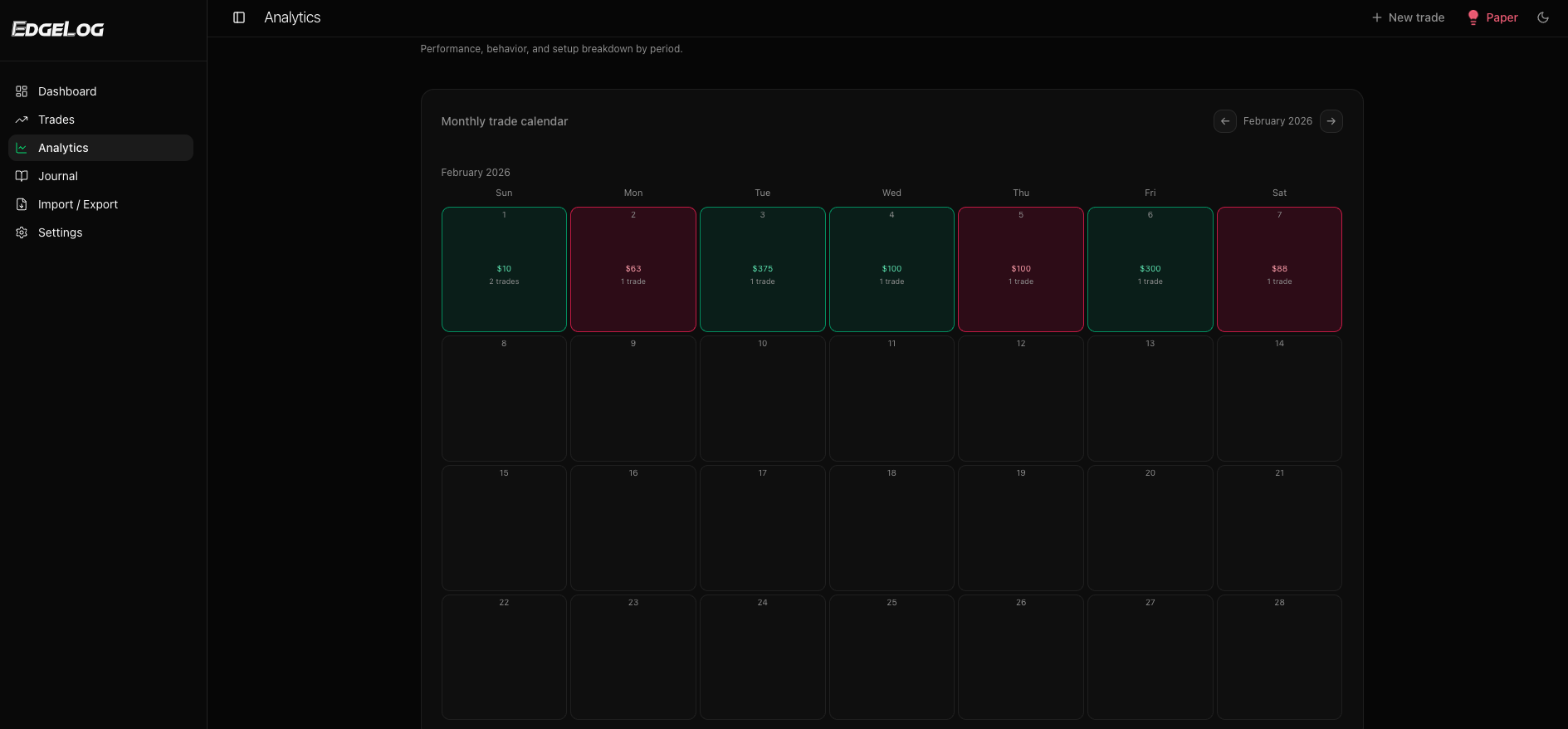This screenshot has width=1568, height=729.
Task: Click the Journal book icon
Action: point(22,176)
